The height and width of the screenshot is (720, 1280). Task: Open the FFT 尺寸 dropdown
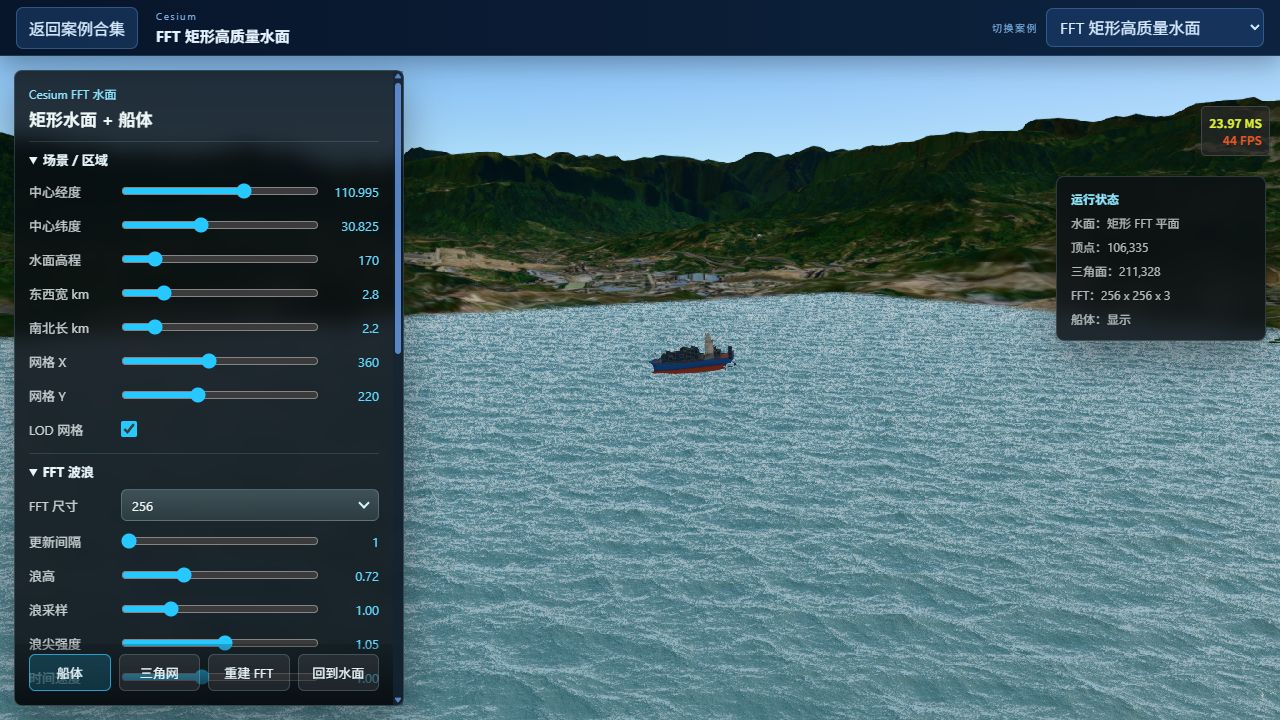coord(250,505)
